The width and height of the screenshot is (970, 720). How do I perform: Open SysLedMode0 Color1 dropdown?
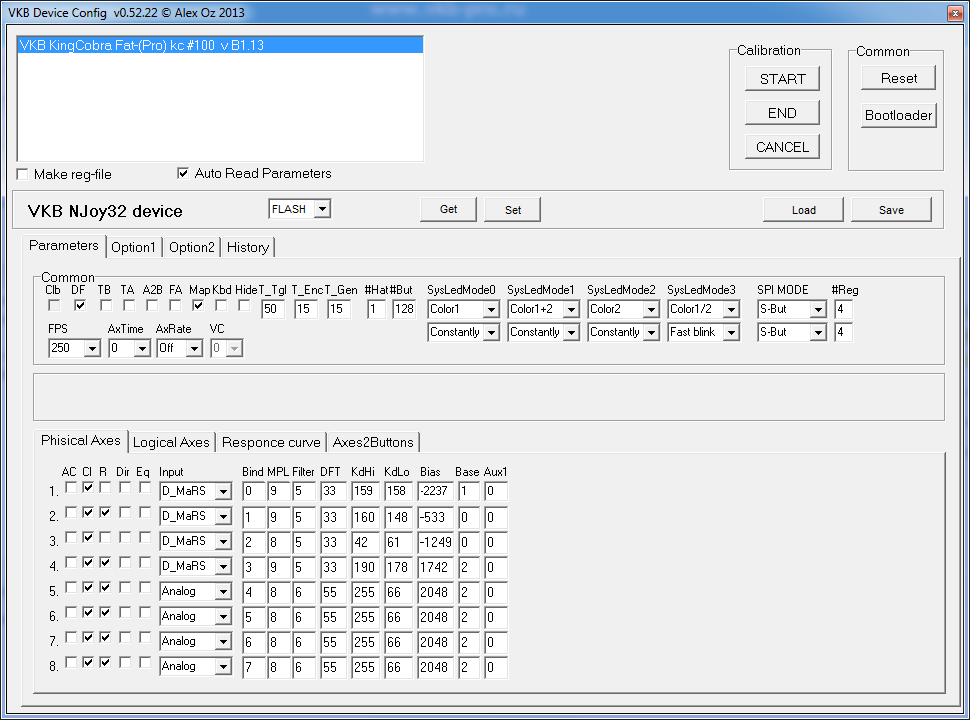click(x=491, y=309)
